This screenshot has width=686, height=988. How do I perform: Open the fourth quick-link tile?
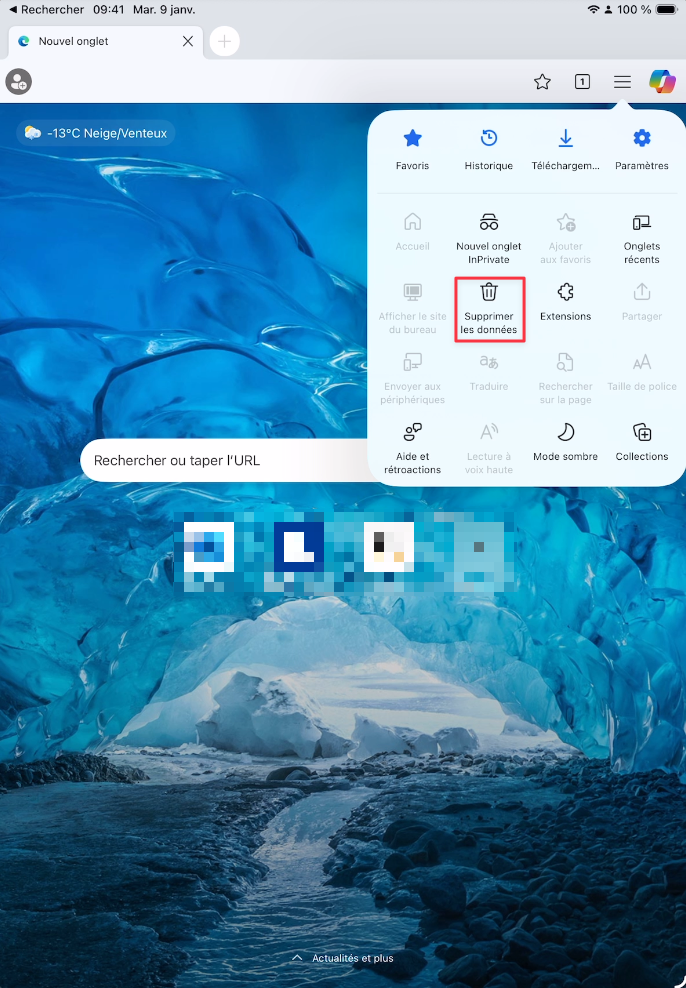tap(479, 547)
